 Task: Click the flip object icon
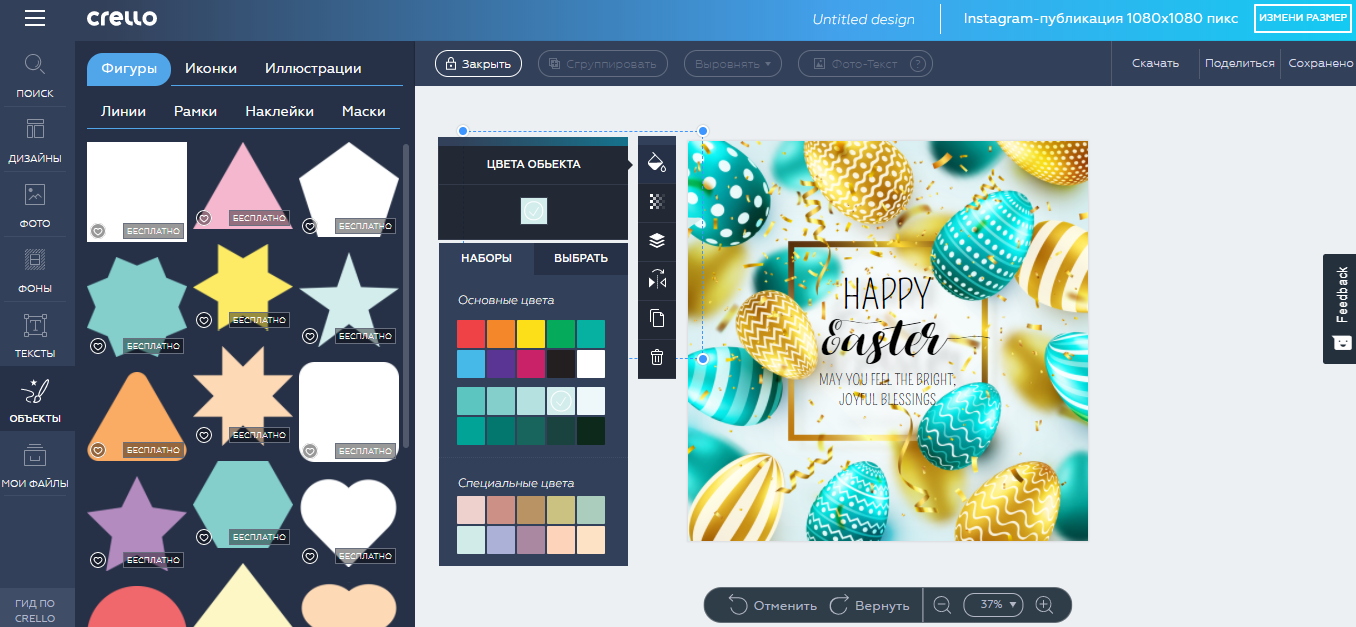pyautogui.click(x=656, y=280)
